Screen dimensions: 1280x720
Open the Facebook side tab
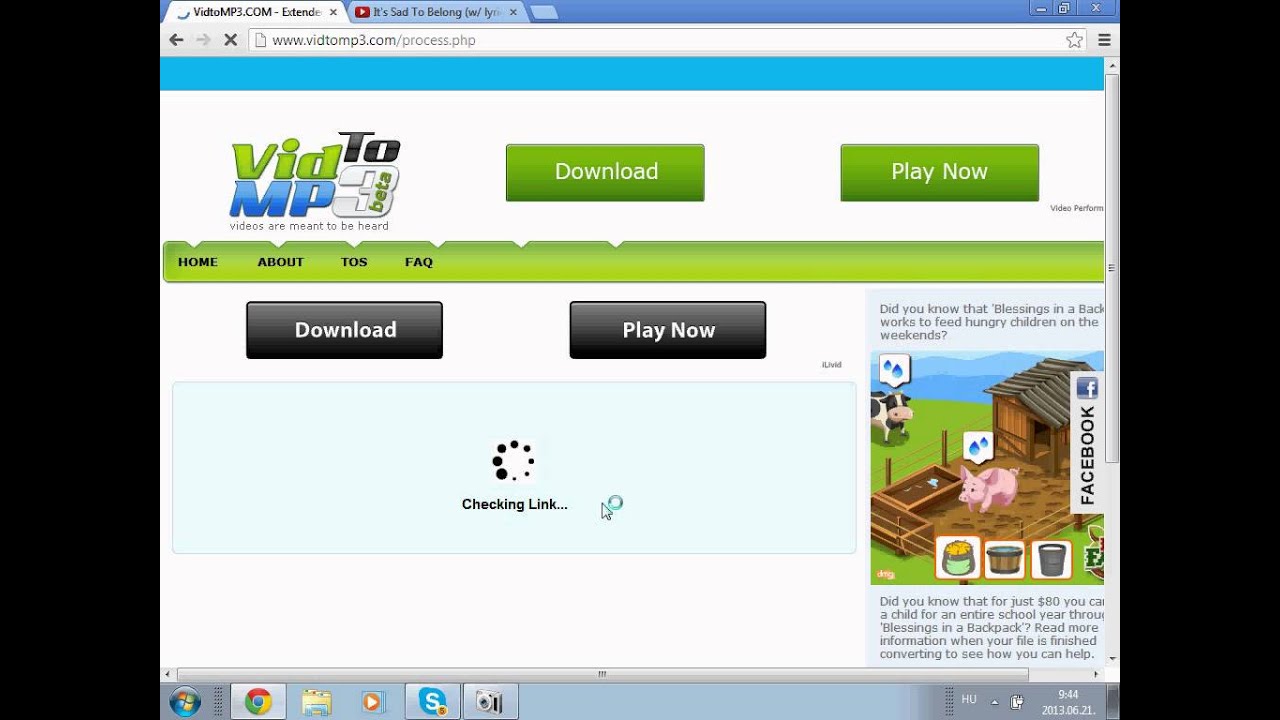1087,441
